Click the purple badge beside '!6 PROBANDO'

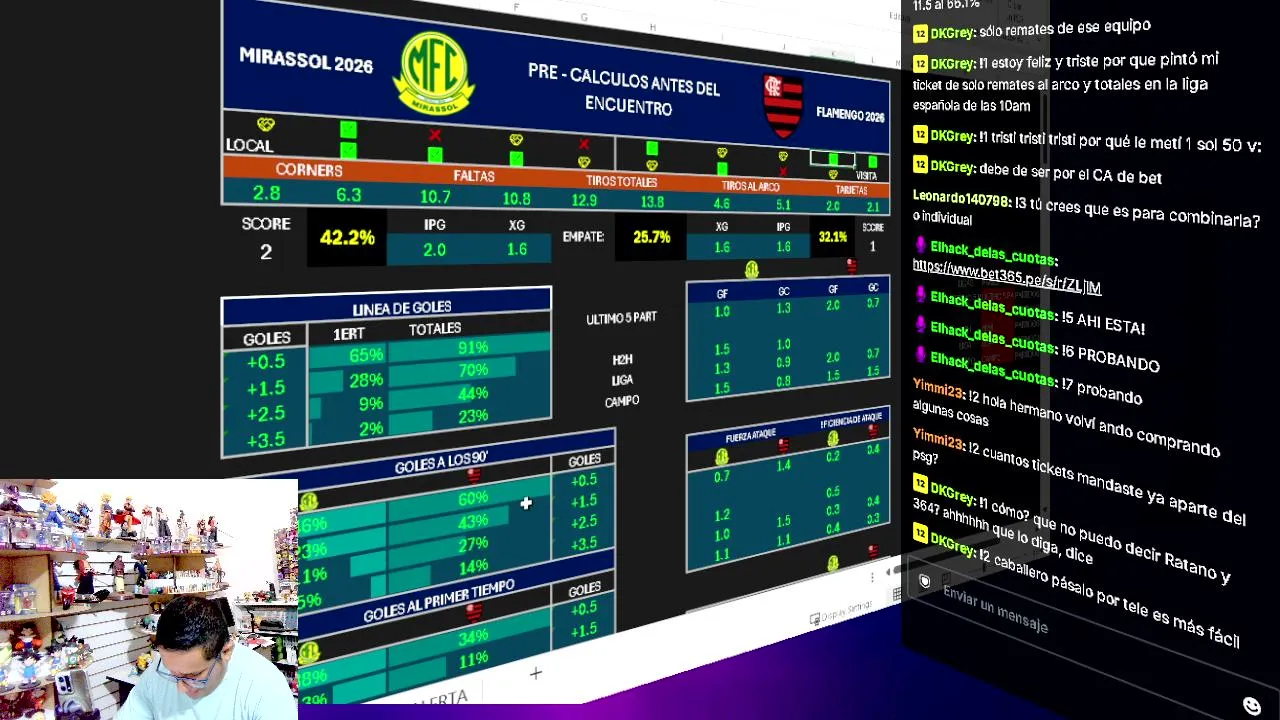(921, 325)
